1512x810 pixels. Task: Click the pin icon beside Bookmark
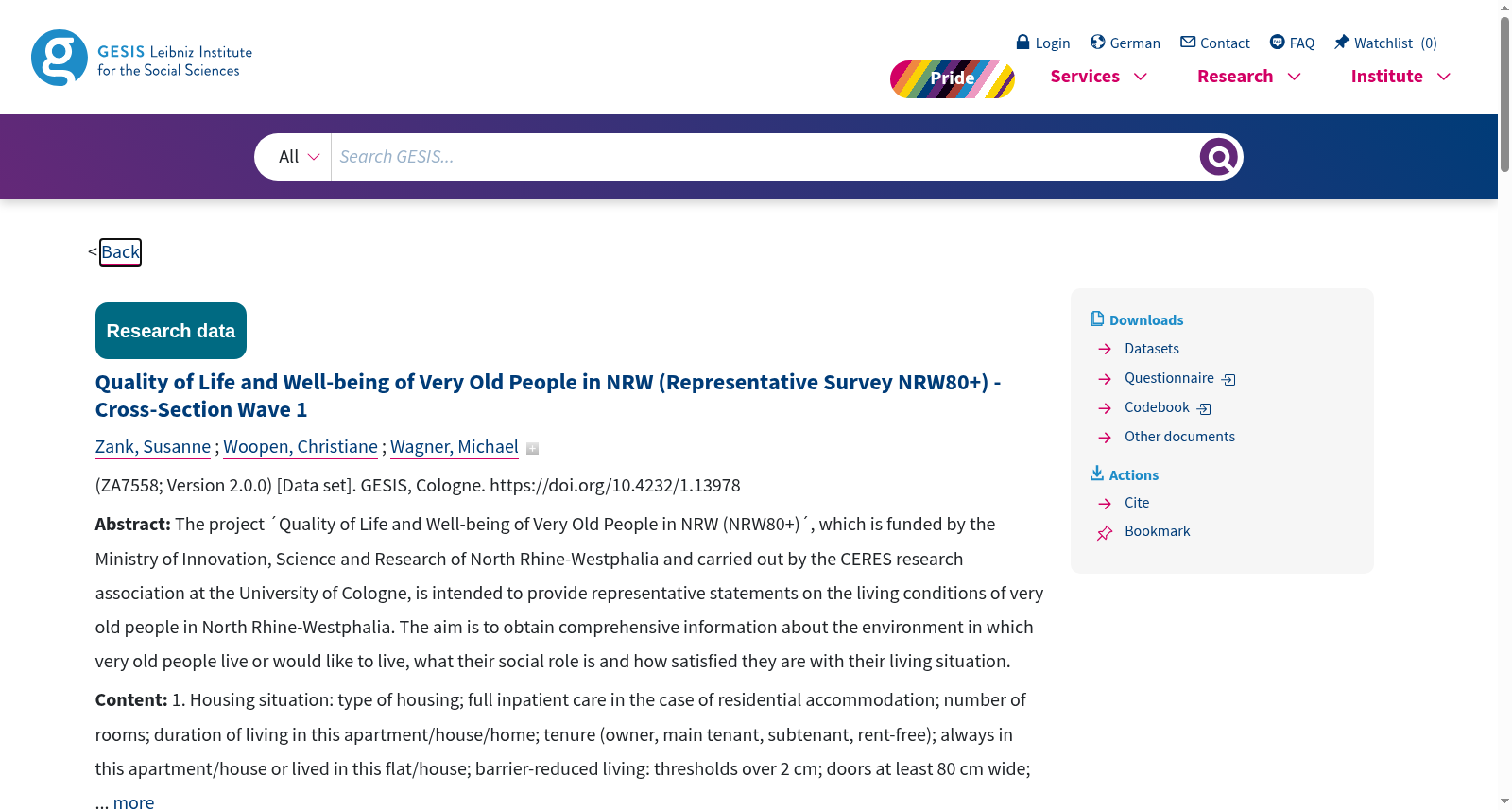tap(1105, 533)
